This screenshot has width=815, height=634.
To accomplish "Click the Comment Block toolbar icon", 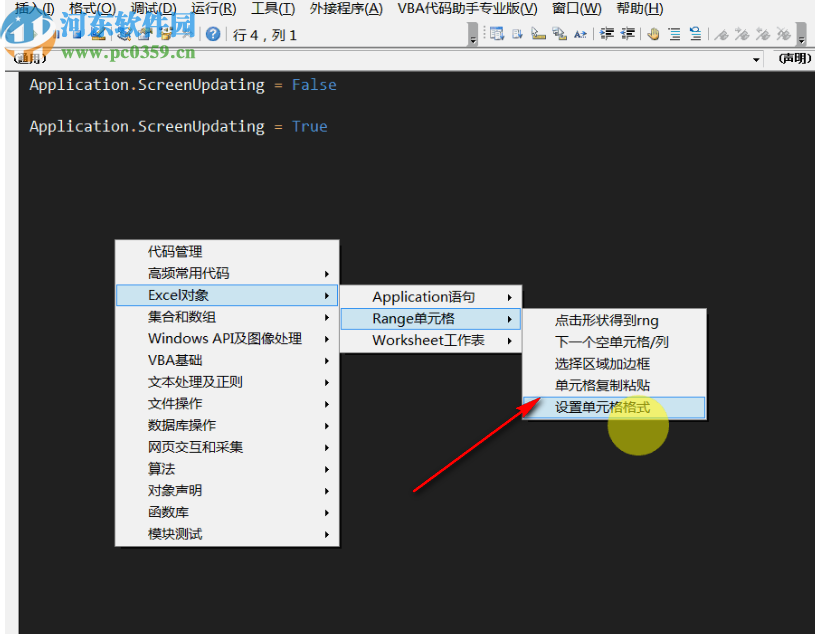I will click(x=674, y=34).
